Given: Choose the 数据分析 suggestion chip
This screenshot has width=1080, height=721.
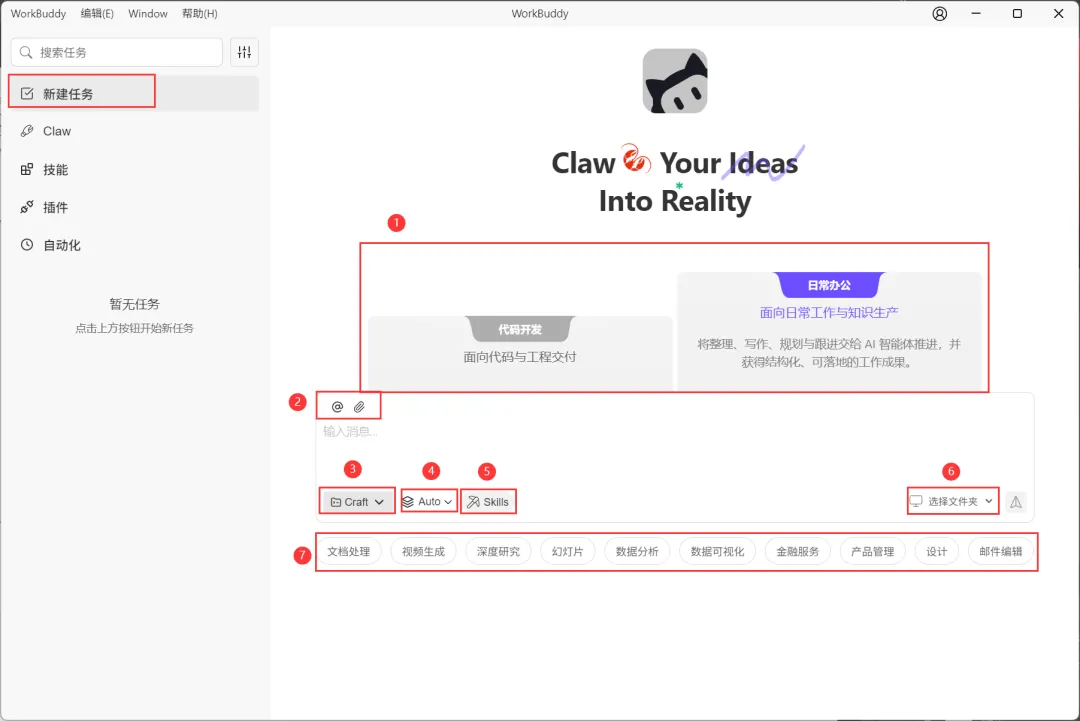Looking at the screenshot, I should tap(637, 552).
